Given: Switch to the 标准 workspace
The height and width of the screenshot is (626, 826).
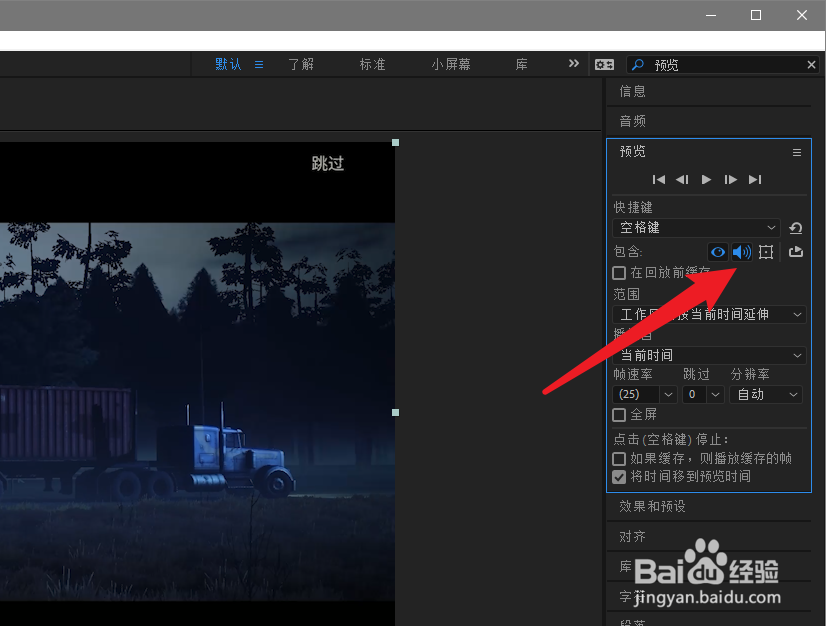Looking at the screenshot, I should click(x=372, y=64).
